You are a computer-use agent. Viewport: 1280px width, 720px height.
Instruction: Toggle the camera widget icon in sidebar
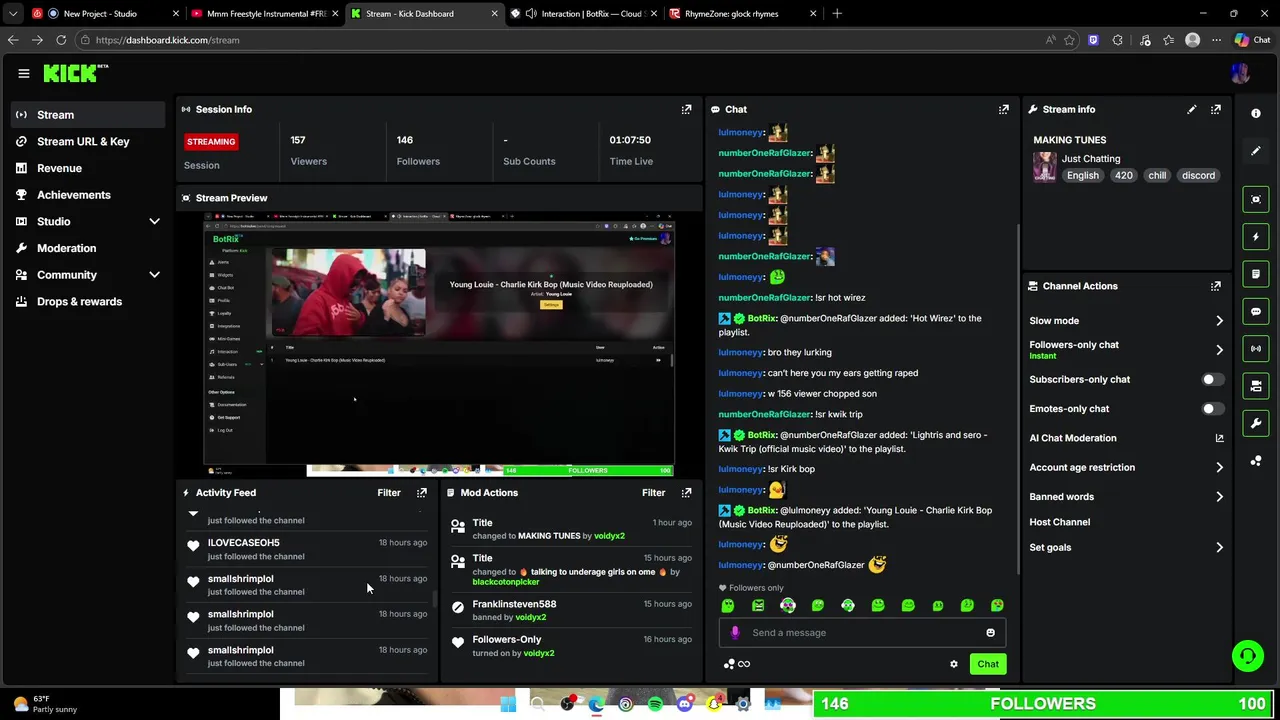1256,386
